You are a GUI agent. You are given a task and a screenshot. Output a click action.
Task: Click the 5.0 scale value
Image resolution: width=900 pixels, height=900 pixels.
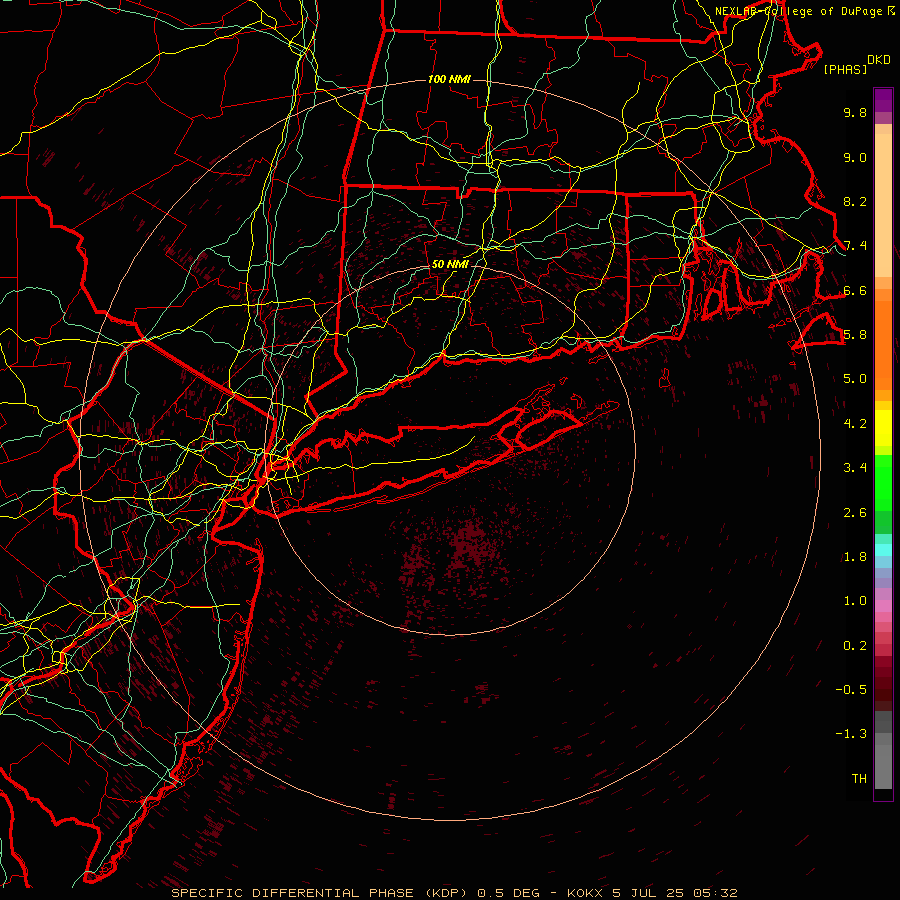(x=855, y=379)
